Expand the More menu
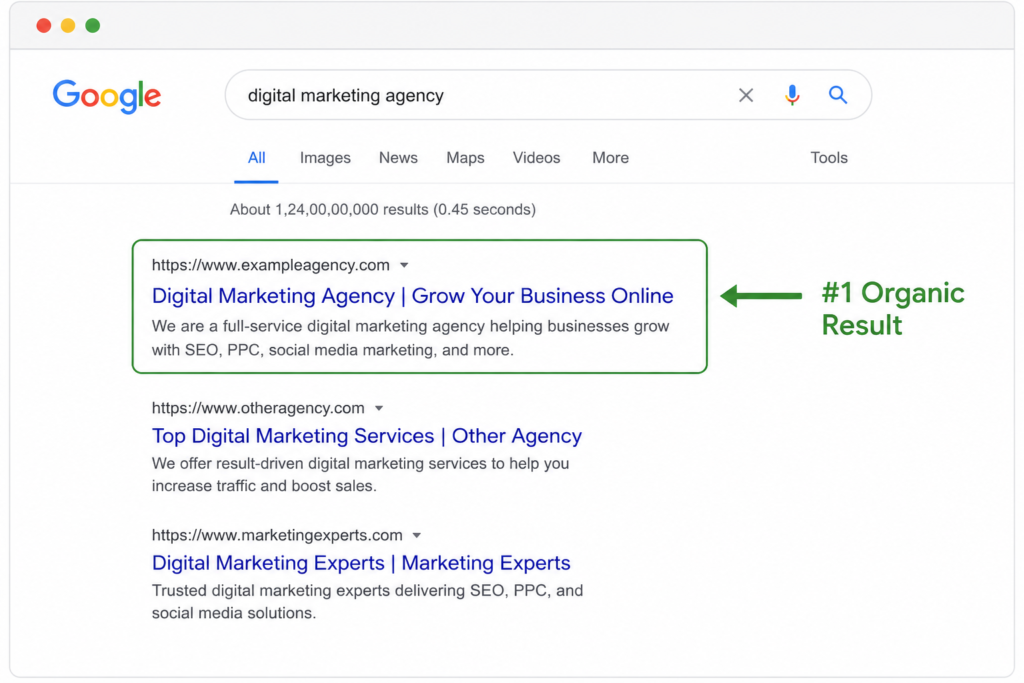This screenshot has width=1024, height=683. (611, 158)
